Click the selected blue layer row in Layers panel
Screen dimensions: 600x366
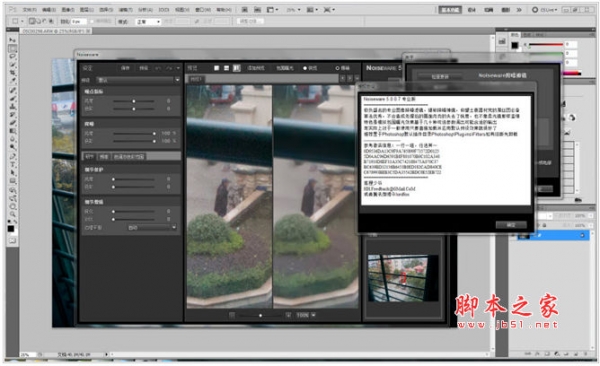point(553,235)
